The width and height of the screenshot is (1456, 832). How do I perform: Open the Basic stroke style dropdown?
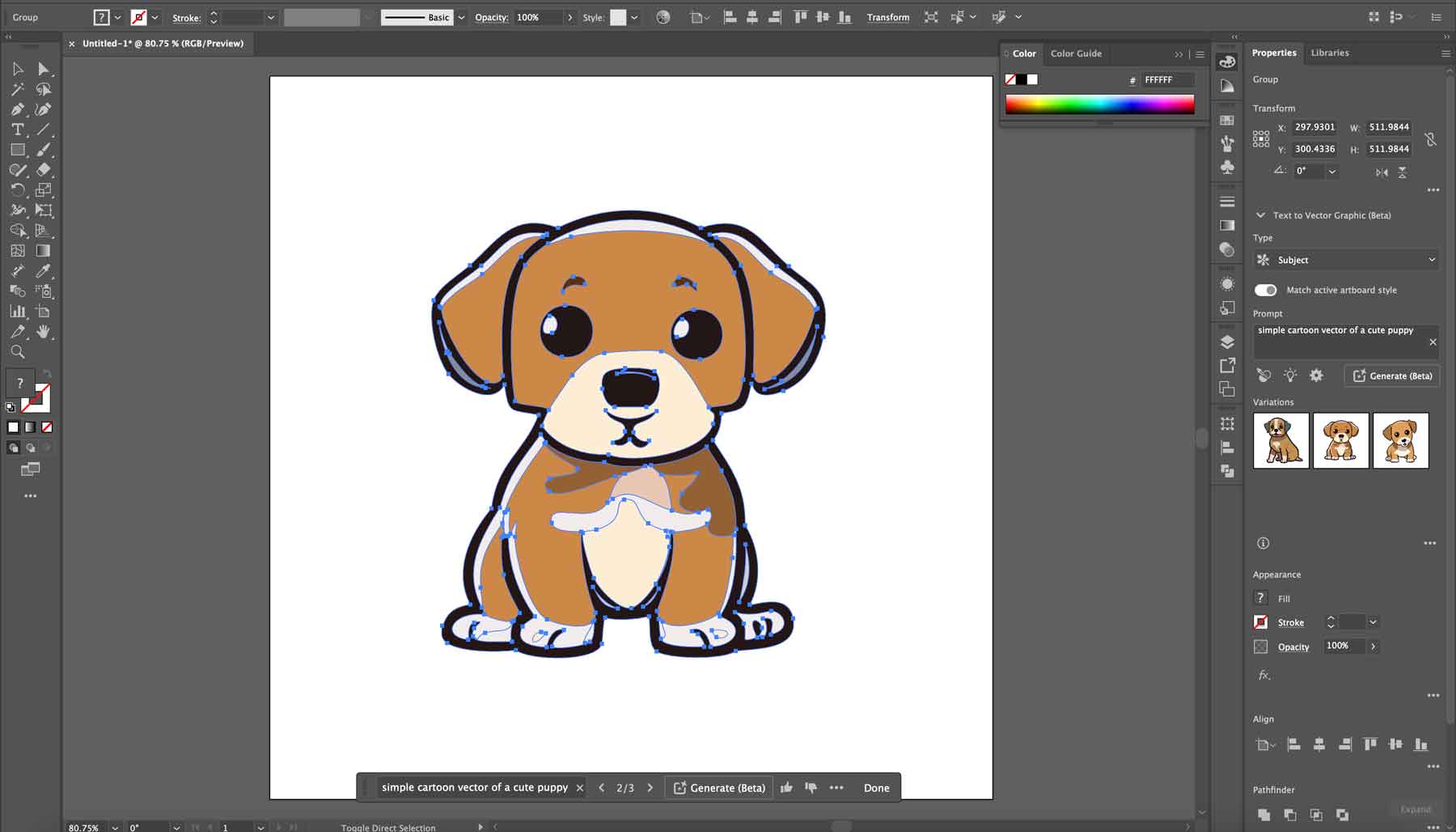pyautogui.click(x=460, y=16)
